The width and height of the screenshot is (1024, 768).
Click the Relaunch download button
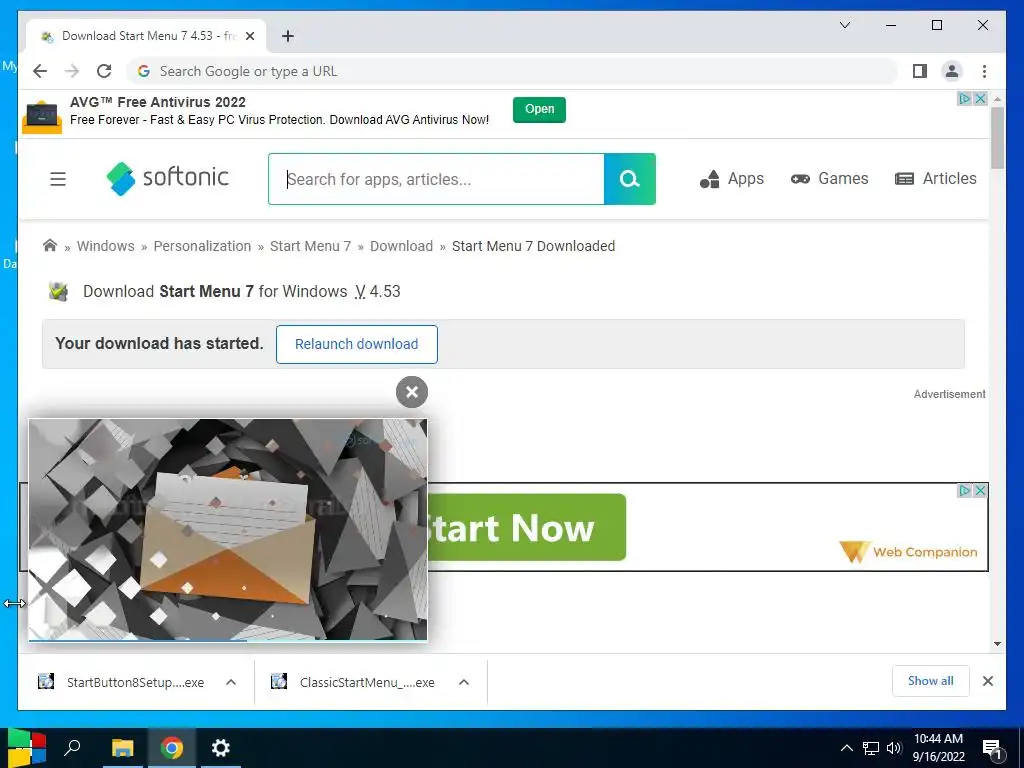(x=357, y=344)
